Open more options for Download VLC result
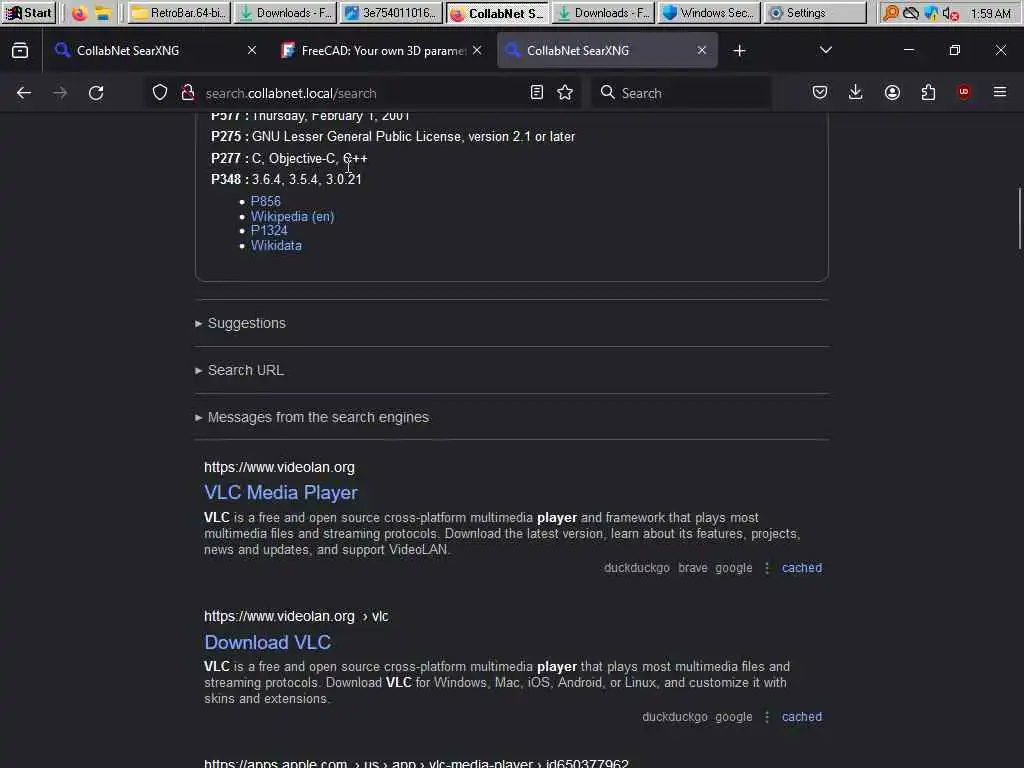 click(767, 717)
